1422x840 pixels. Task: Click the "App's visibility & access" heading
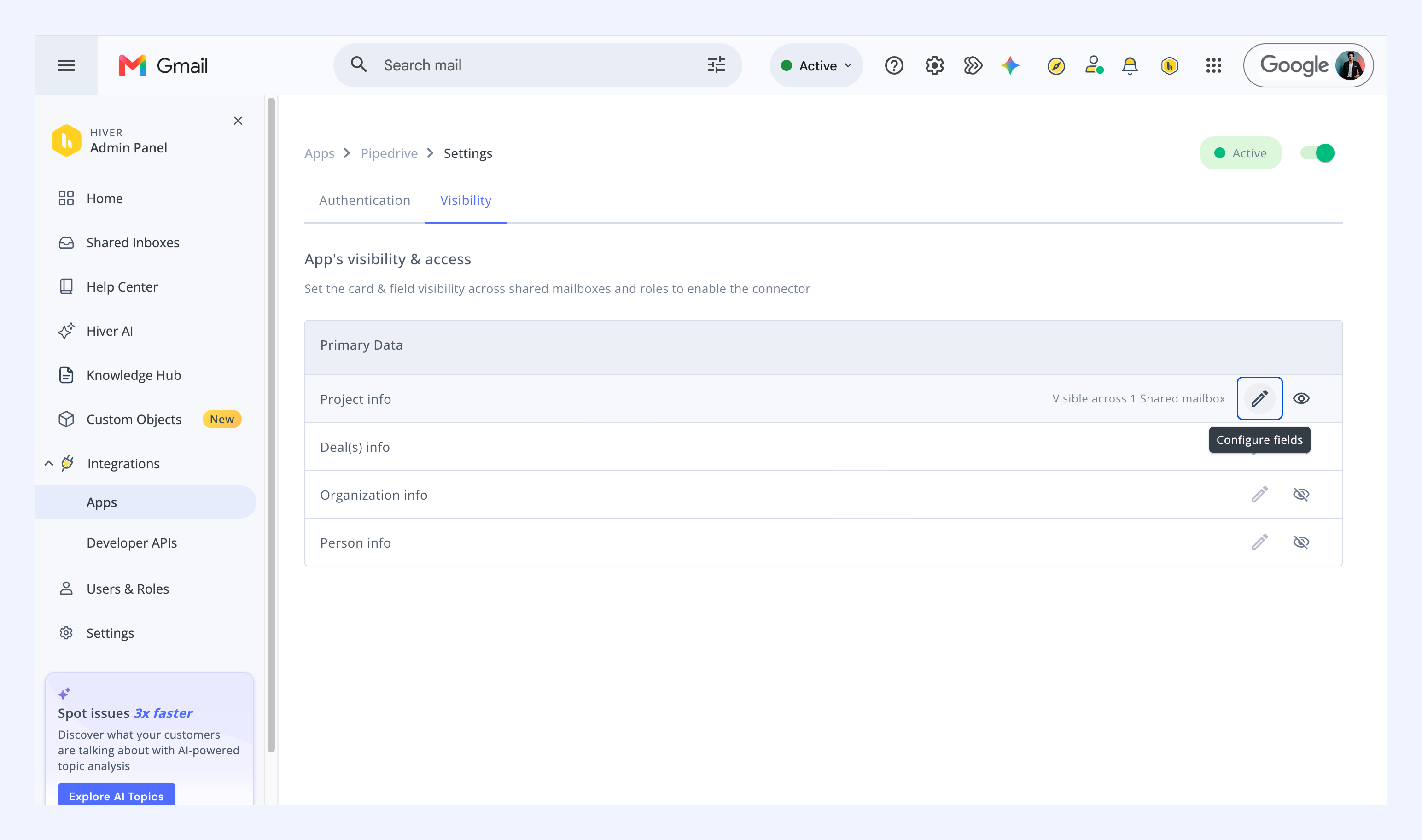point(388,259)
